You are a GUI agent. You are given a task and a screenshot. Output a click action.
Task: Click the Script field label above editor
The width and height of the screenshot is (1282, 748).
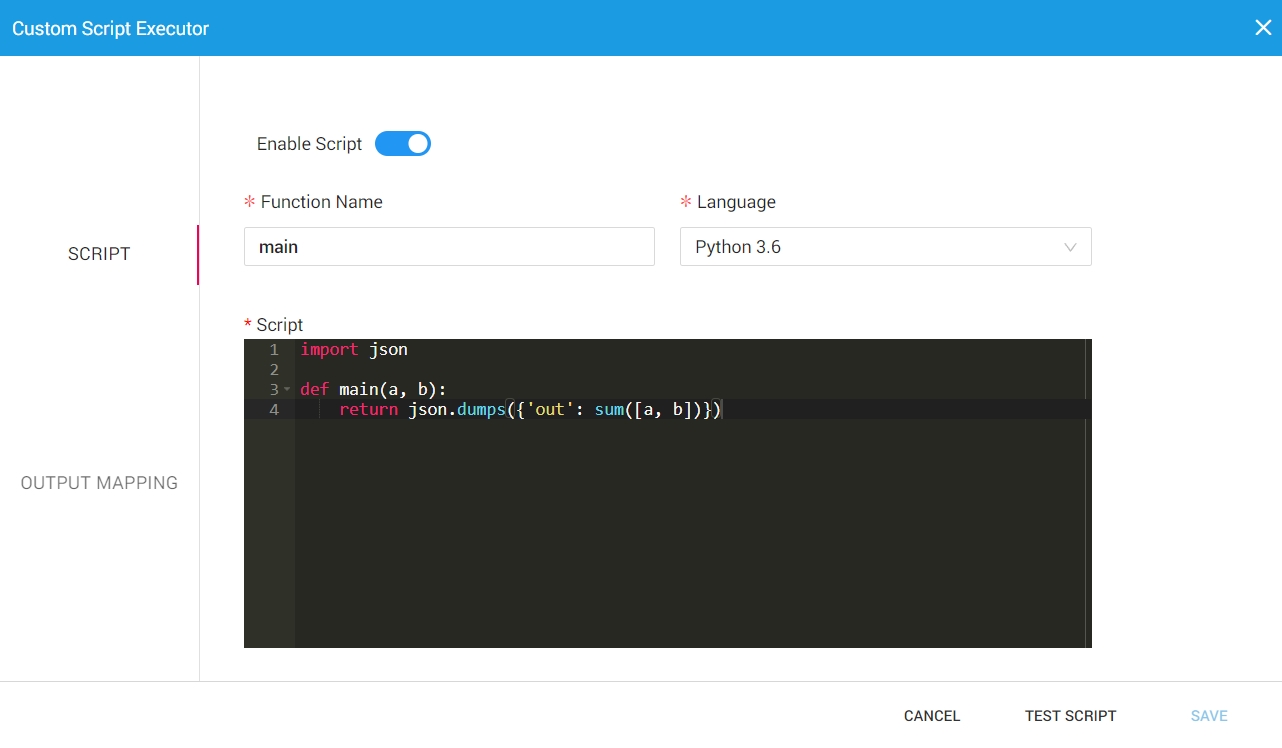279,325
